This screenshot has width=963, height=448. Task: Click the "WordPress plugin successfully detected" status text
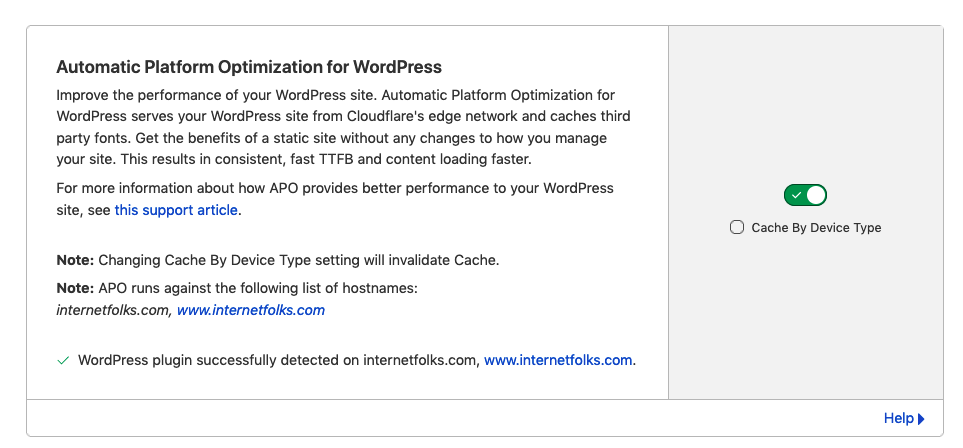point(270,360)
